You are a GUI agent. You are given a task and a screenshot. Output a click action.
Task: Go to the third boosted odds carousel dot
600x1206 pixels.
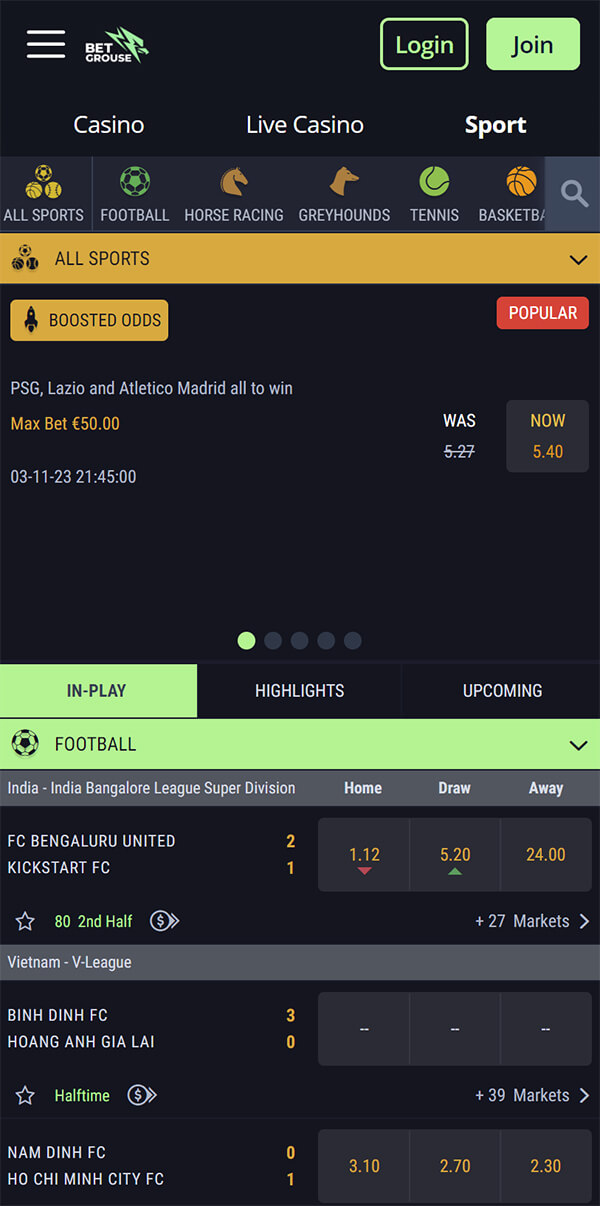click(x=299, y=641)
